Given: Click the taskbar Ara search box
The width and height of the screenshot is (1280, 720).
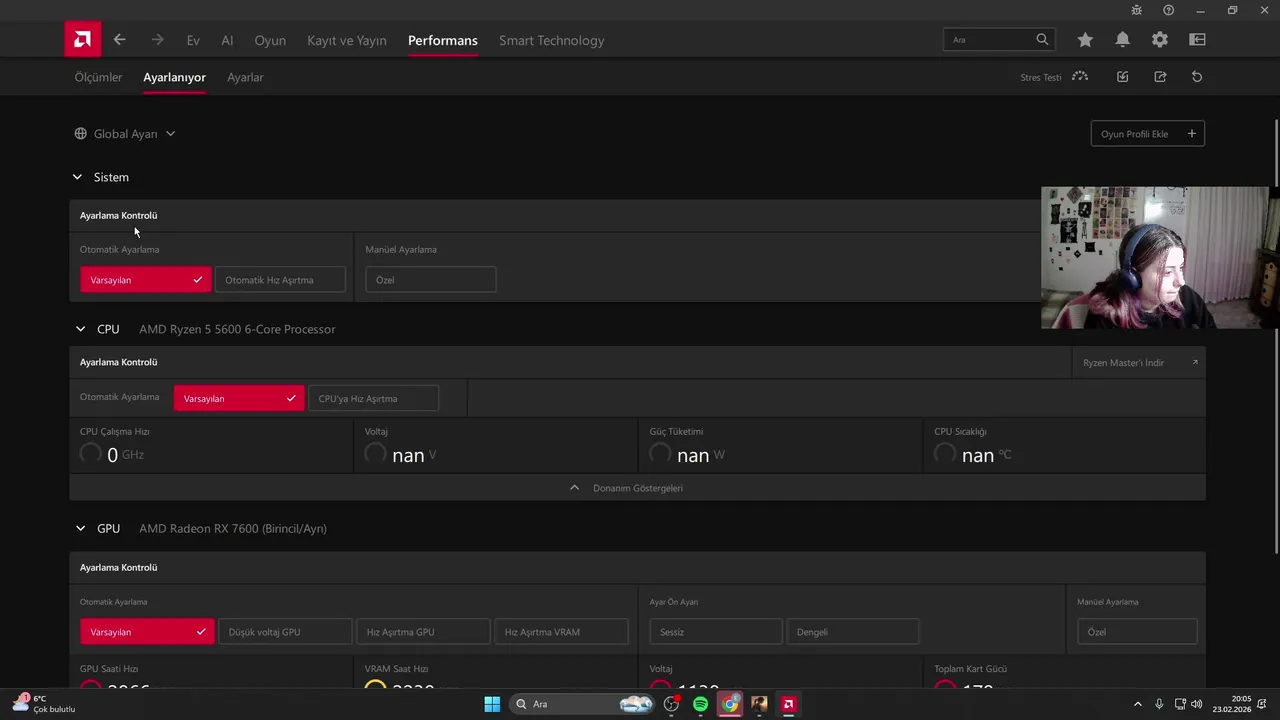Looking at the screenshot, I should [583, 704].
